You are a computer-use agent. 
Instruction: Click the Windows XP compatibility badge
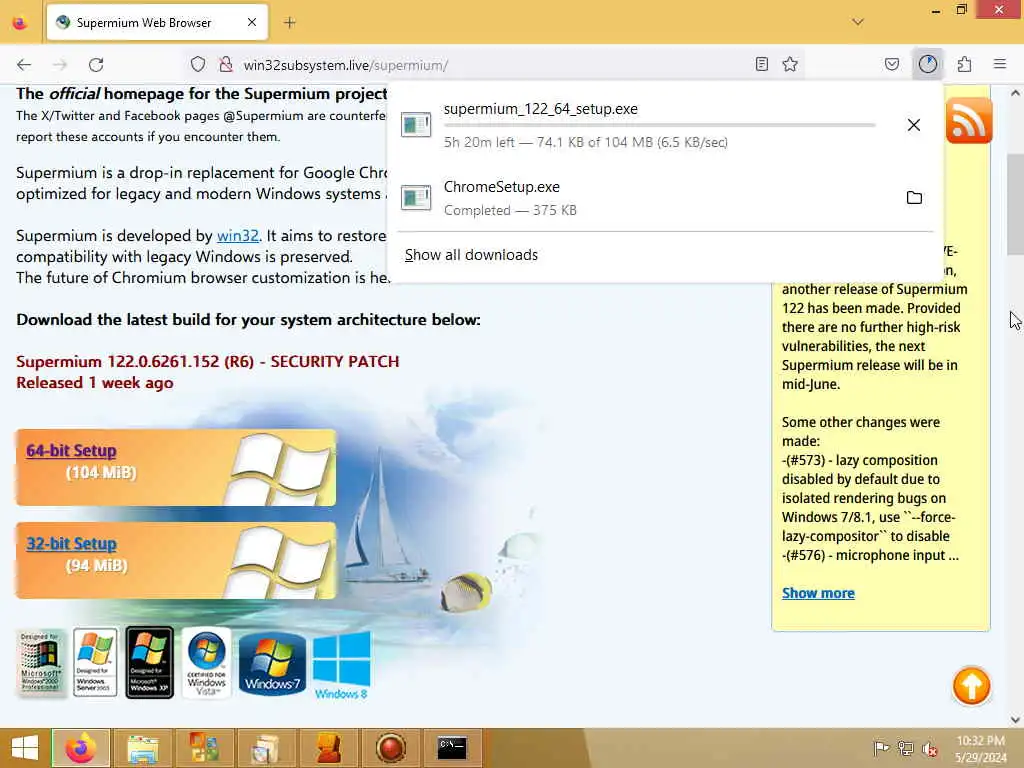[x=150, y=663]
